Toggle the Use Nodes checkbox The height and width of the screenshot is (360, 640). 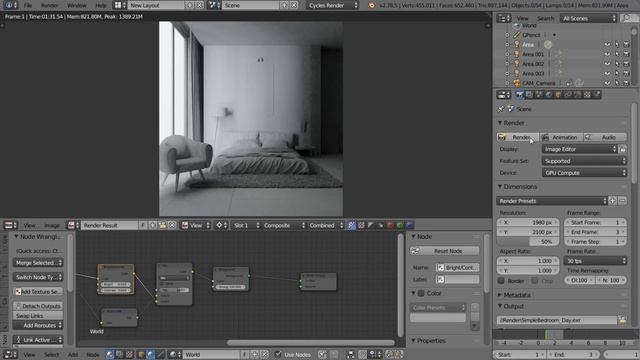pos(278,354)
